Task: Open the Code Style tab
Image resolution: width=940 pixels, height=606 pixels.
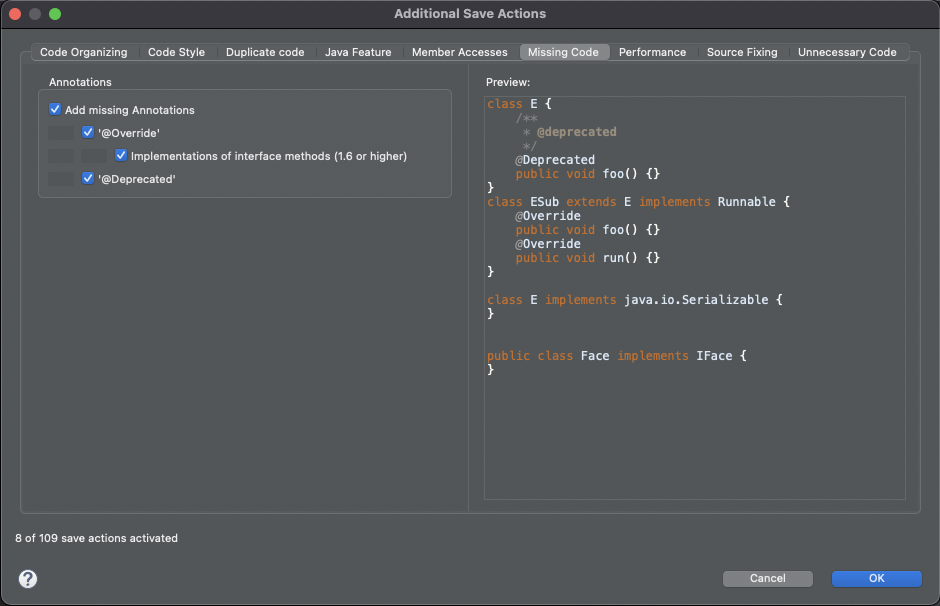Action: pyautogui.click(x=176, y=52)
